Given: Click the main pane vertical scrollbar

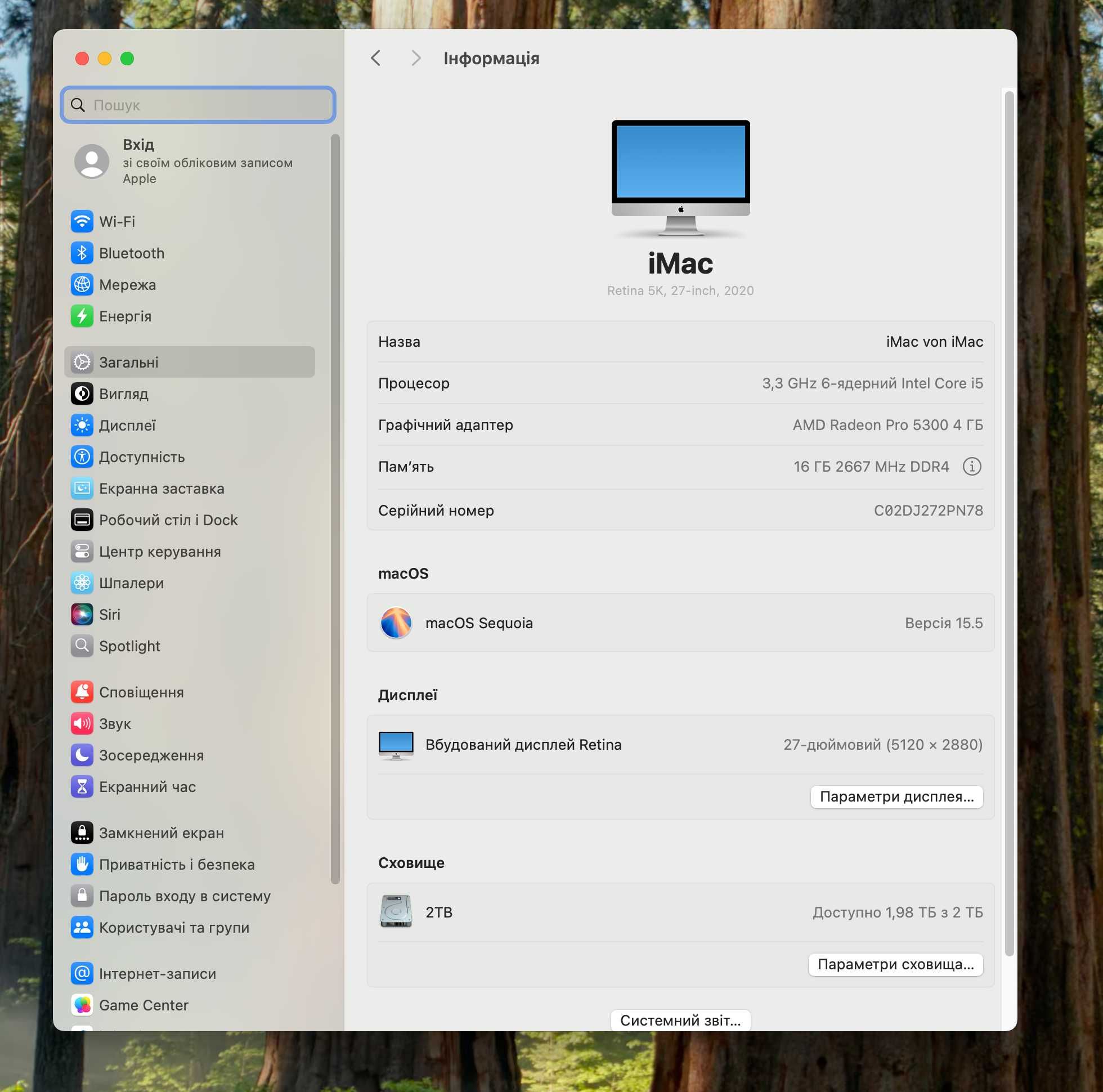Looking at the screenshot, I should [x=1009, y=522].
